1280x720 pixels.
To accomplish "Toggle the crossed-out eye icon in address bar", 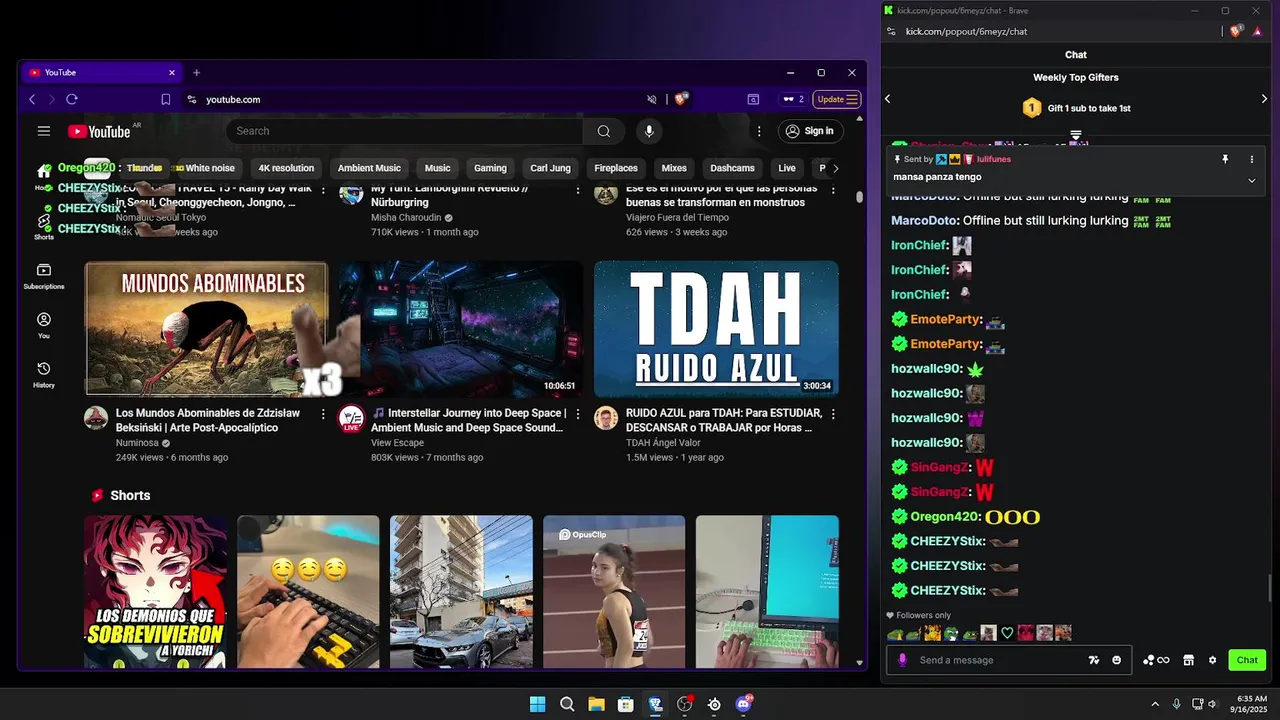I will tap(652, 99).
